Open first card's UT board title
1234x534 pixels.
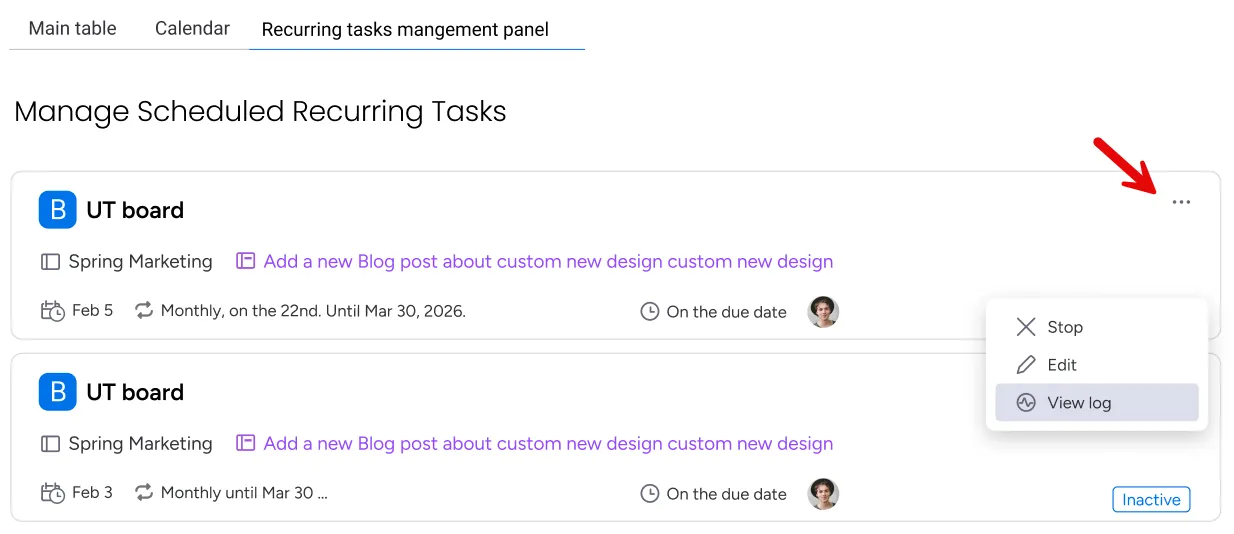coord(135,210)
